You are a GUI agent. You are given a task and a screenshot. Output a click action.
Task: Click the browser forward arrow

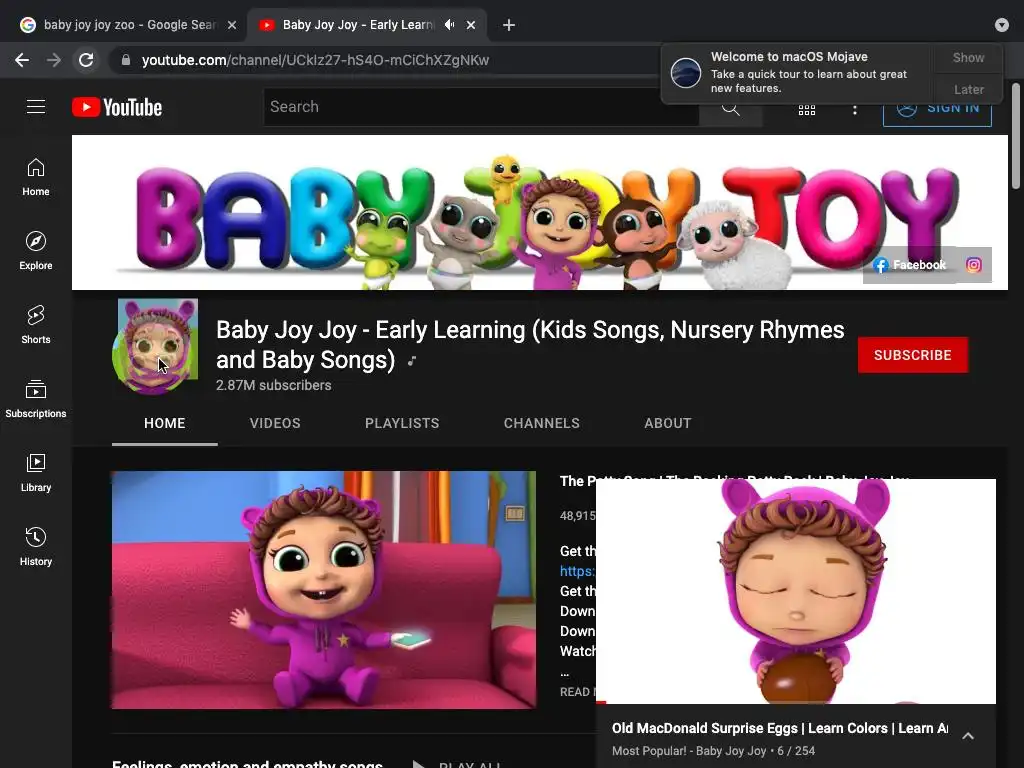point(54,60)
